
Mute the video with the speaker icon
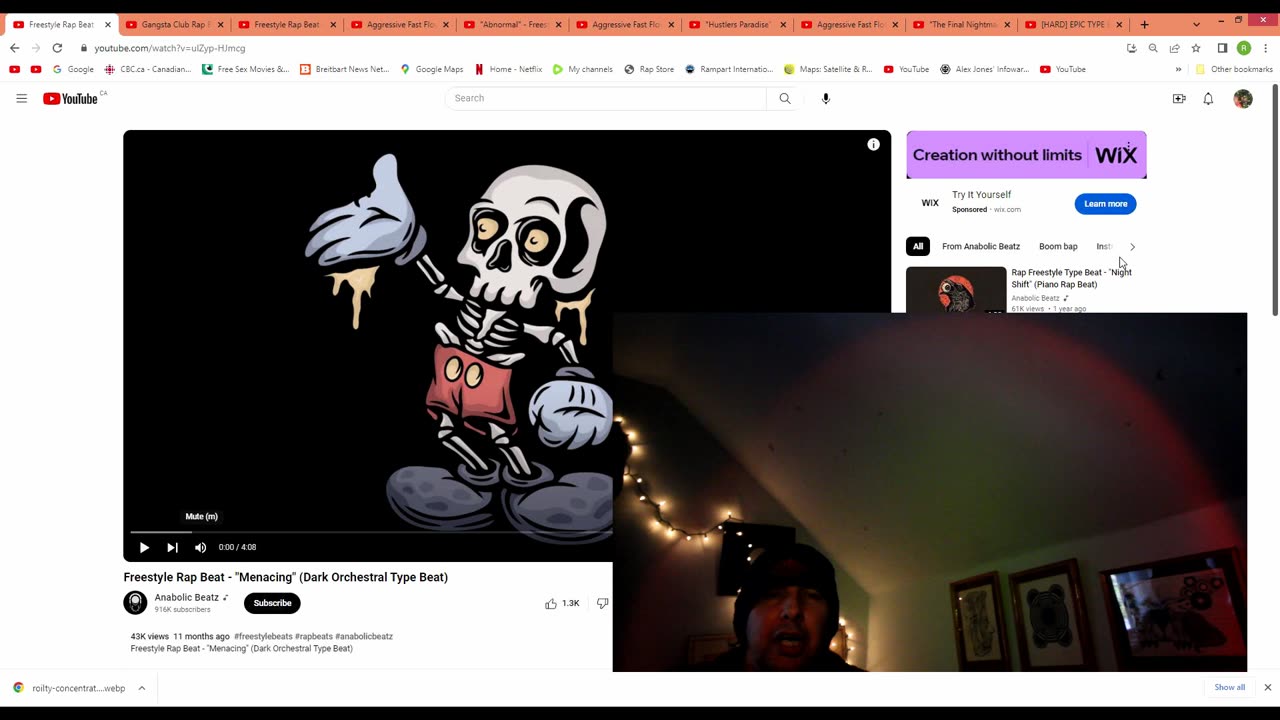tap(200, 547)
